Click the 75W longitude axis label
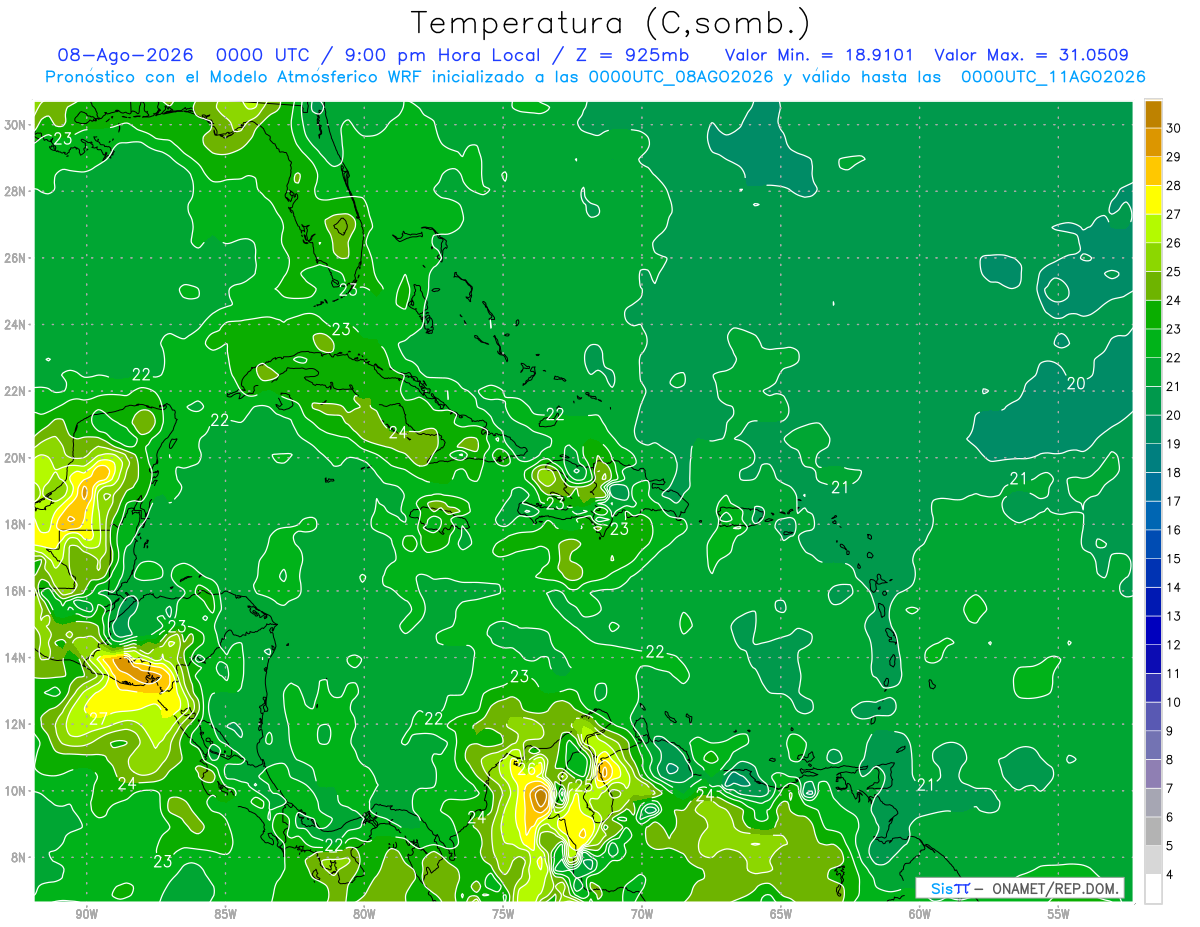Viewport: 1200px width, 927px height. point(503,914)
